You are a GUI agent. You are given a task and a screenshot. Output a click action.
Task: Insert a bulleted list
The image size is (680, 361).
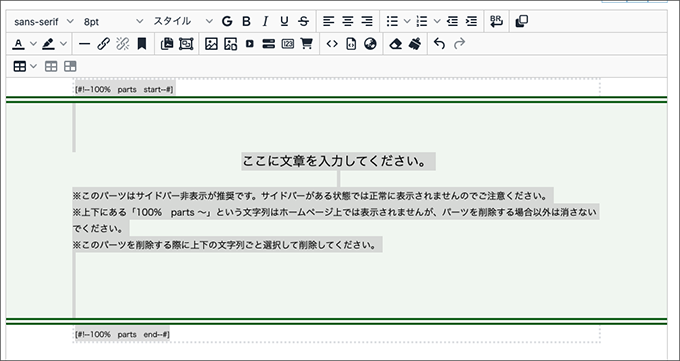coord(392,21)
